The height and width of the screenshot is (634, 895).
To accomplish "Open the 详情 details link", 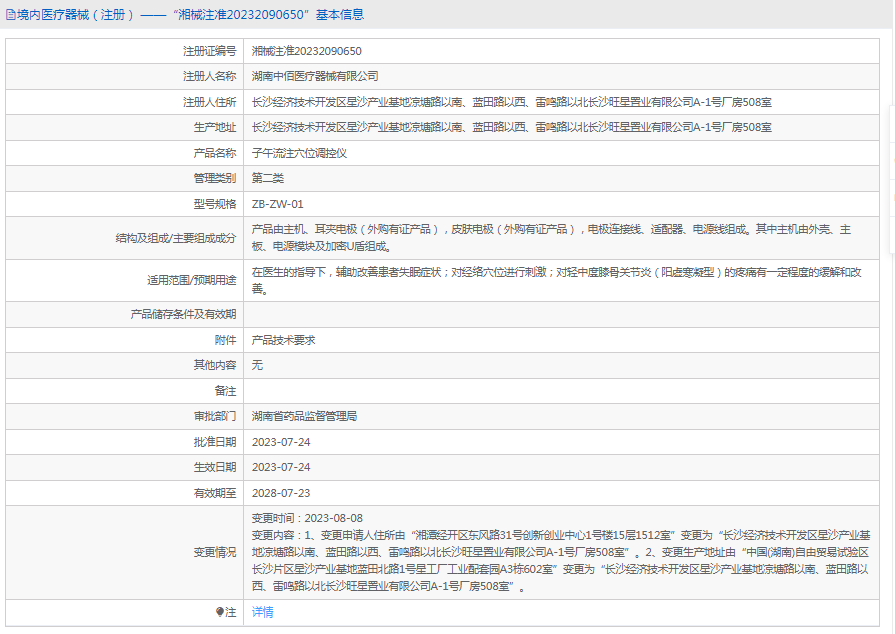I will 263,612.
